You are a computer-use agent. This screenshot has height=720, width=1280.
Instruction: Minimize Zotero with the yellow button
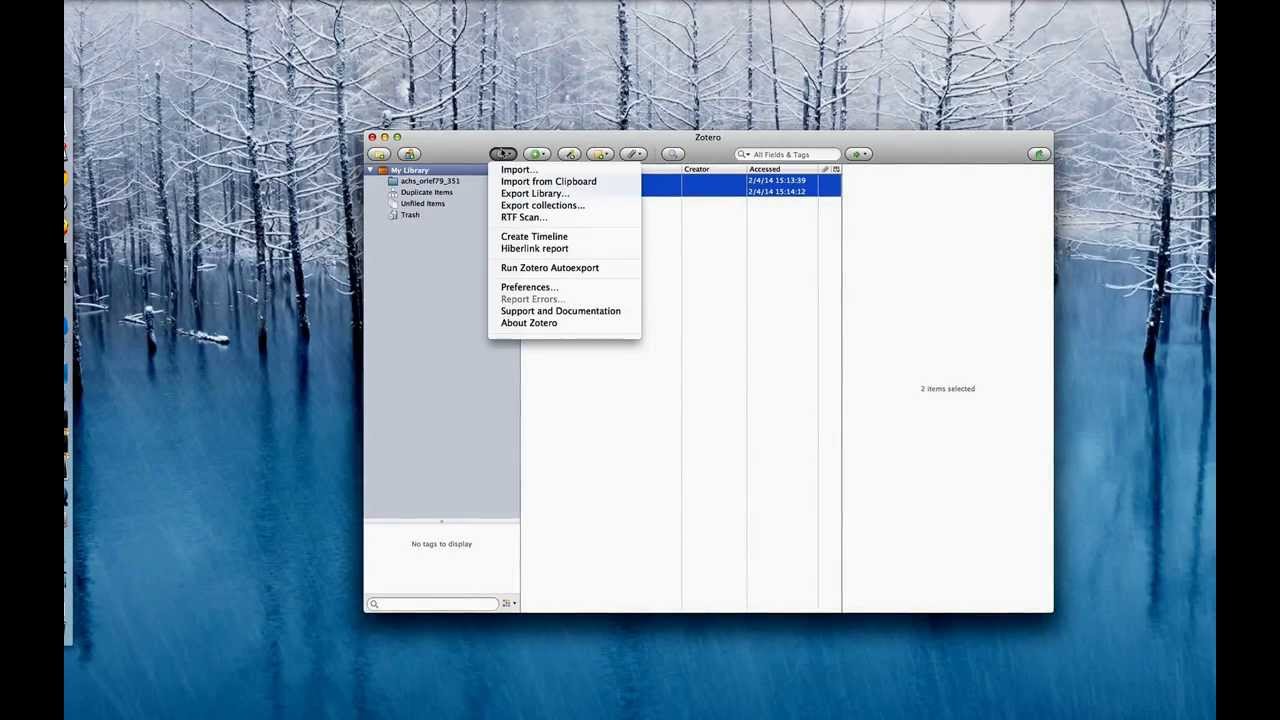coord(385,137)
